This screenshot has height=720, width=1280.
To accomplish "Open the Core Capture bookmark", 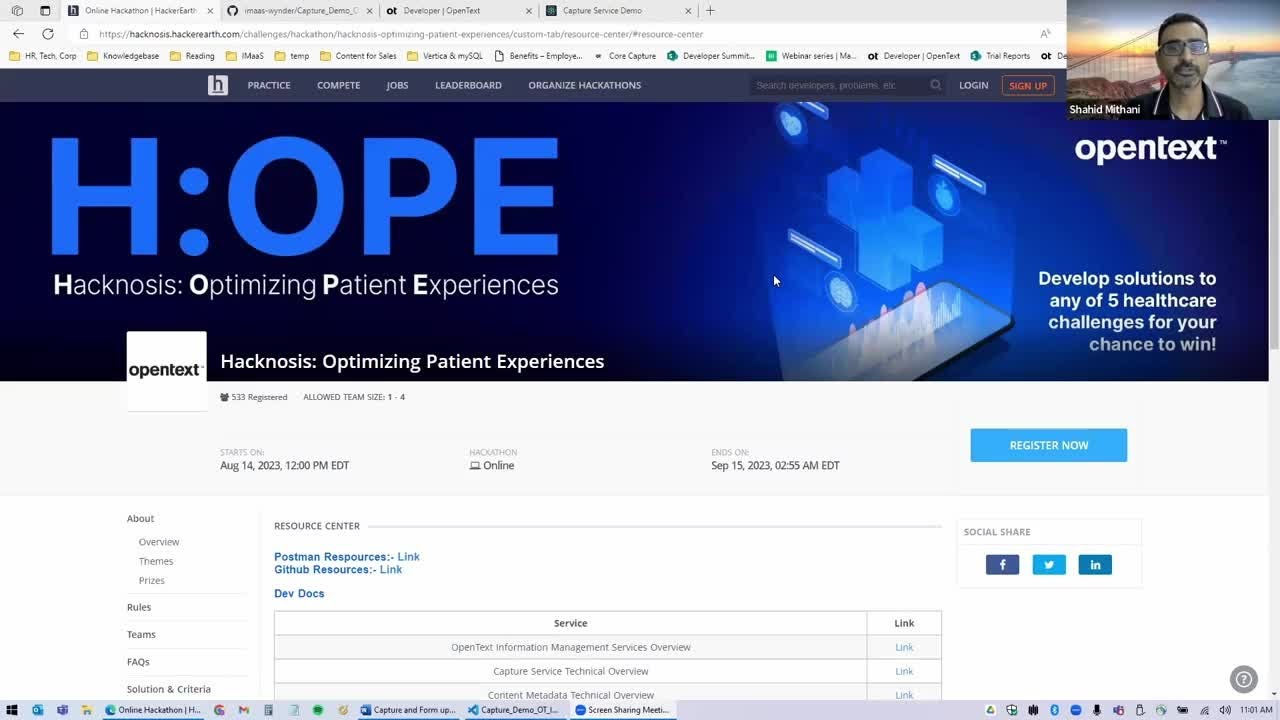I will point(624,56).
